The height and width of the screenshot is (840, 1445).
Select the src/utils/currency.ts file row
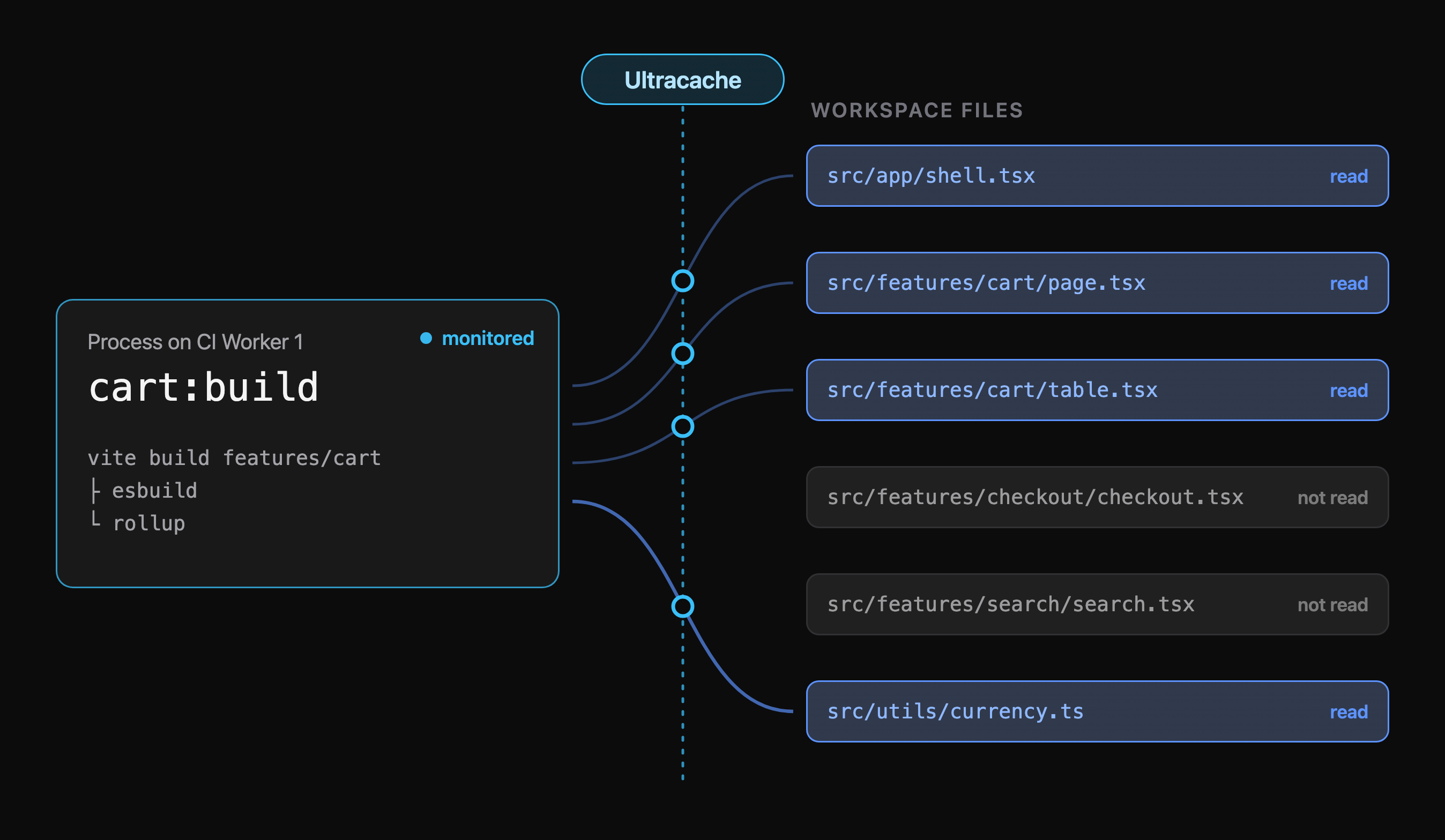pyautogui.click(x=1097, y=711)
